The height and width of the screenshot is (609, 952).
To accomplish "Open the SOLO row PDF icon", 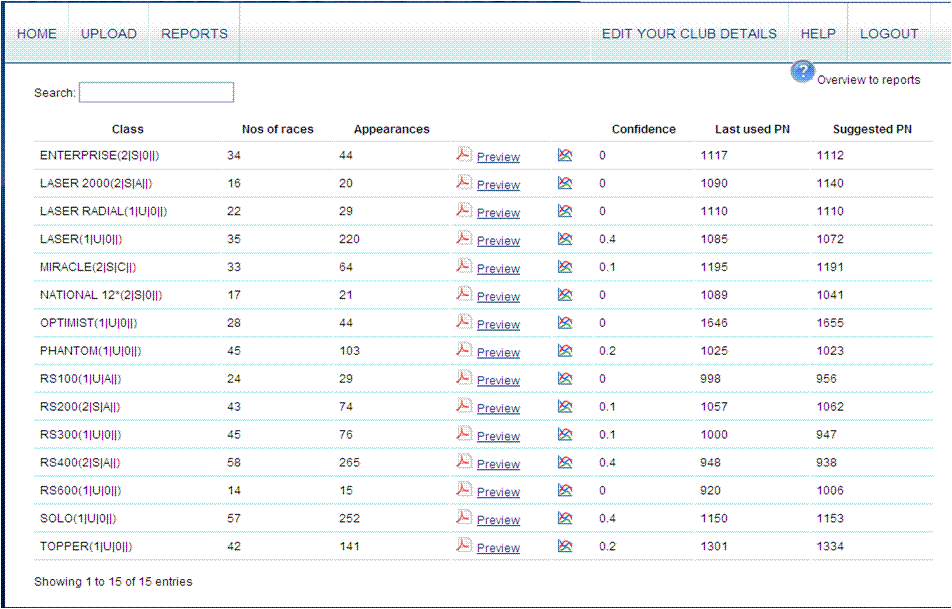I will pos(464,517).
